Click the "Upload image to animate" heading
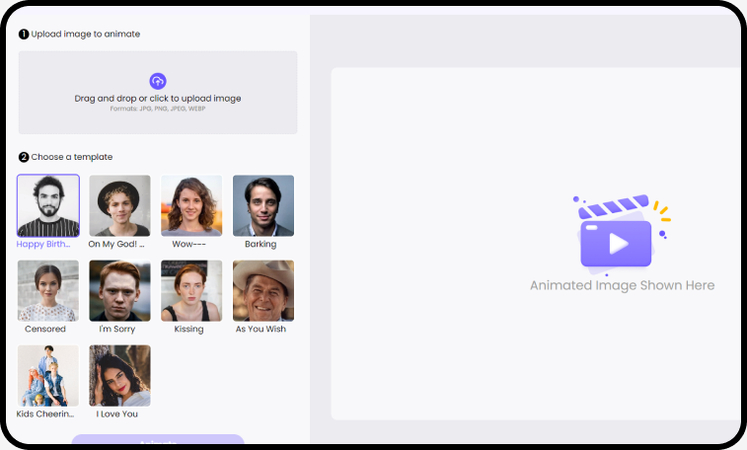747x450 pixels. (x=85, y=34)
